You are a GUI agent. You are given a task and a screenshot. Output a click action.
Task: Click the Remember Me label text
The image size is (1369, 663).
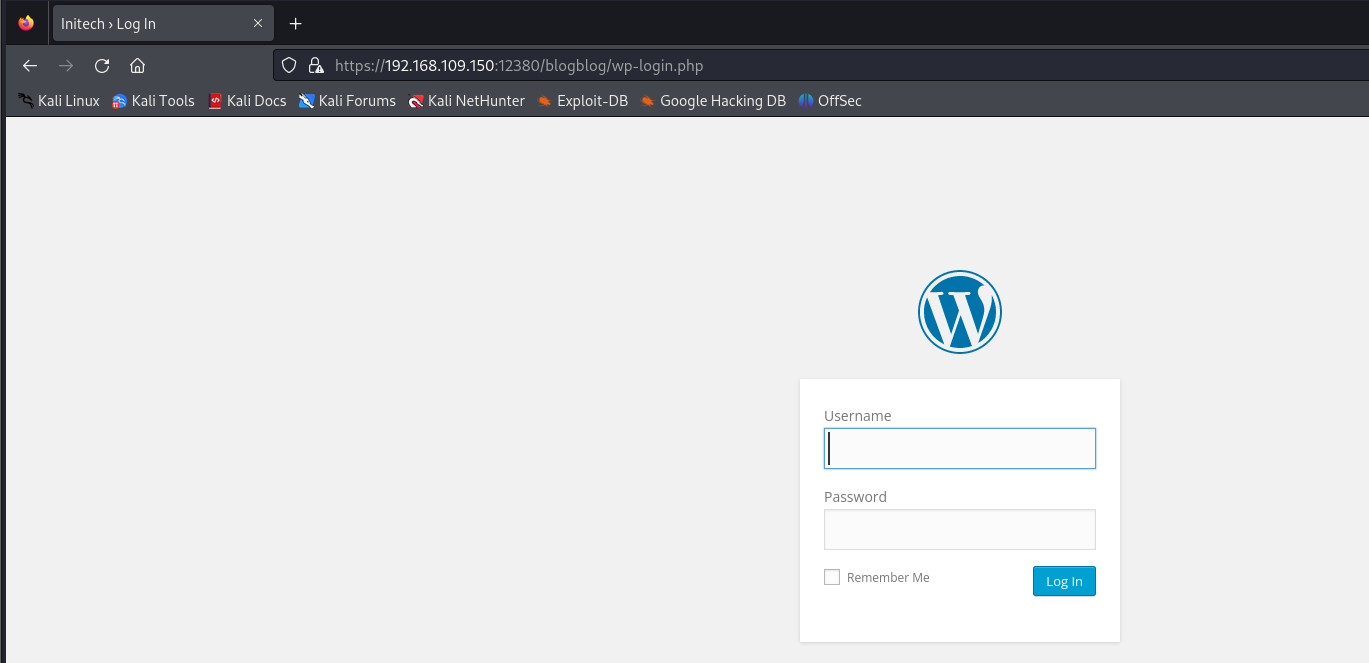888,577
